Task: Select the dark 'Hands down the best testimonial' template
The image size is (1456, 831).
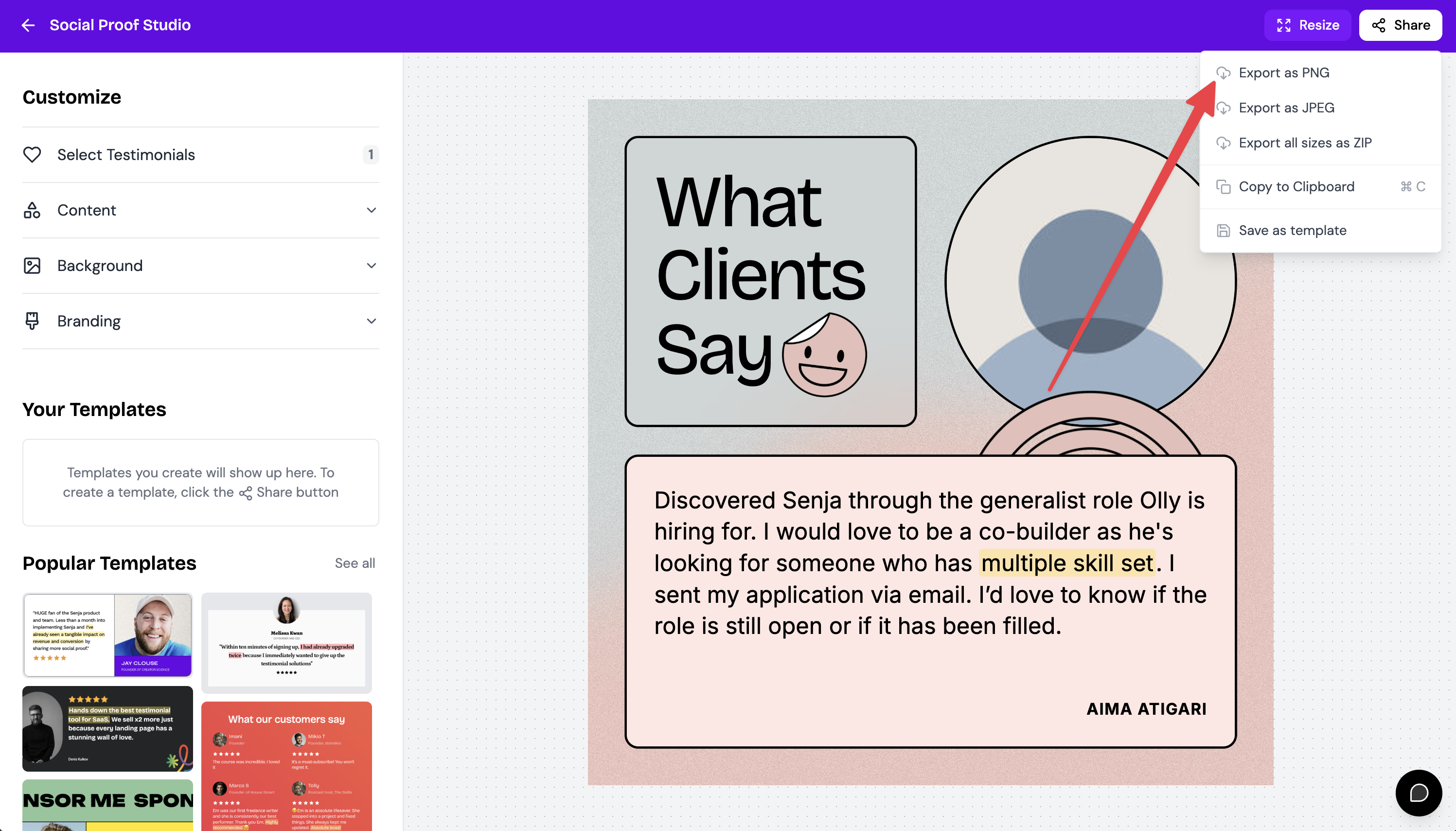Action: (x=107, y=728)
